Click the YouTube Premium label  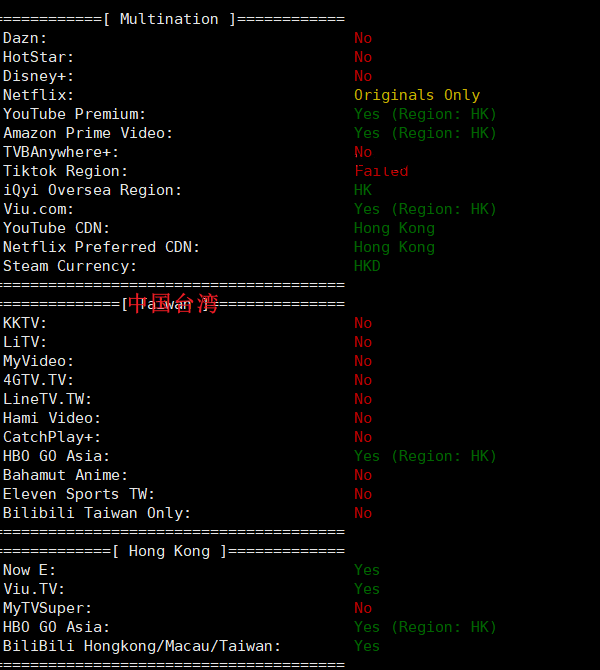coord(74,114)
